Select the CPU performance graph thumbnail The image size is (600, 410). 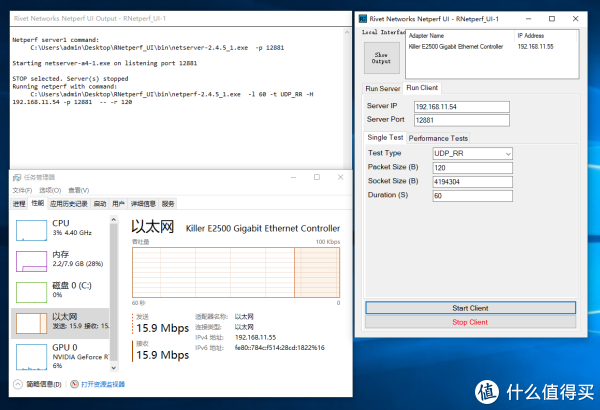pos(30,228)
